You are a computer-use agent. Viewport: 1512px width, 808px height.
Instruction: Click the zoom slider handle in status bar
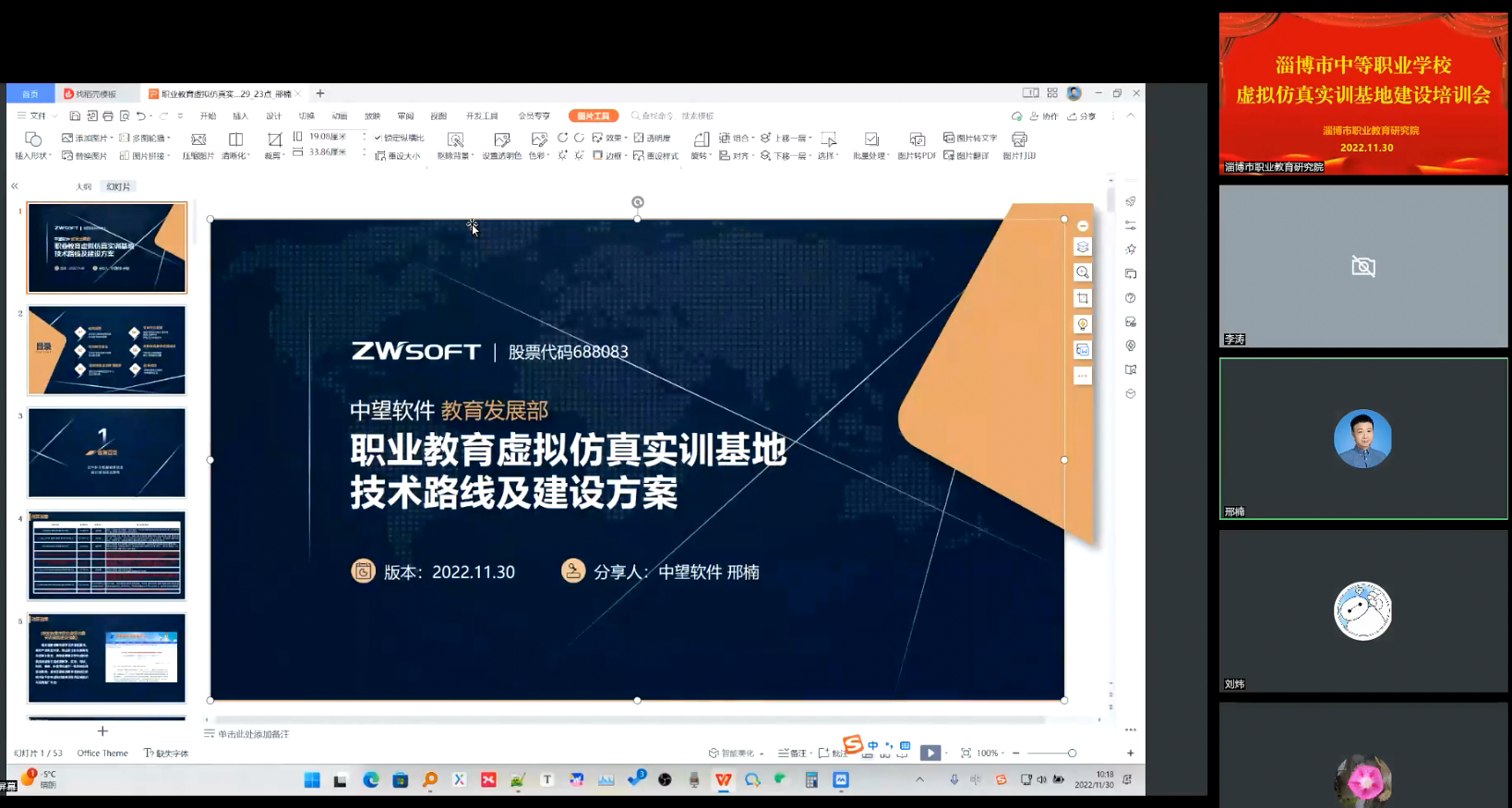pos(1072,753)
